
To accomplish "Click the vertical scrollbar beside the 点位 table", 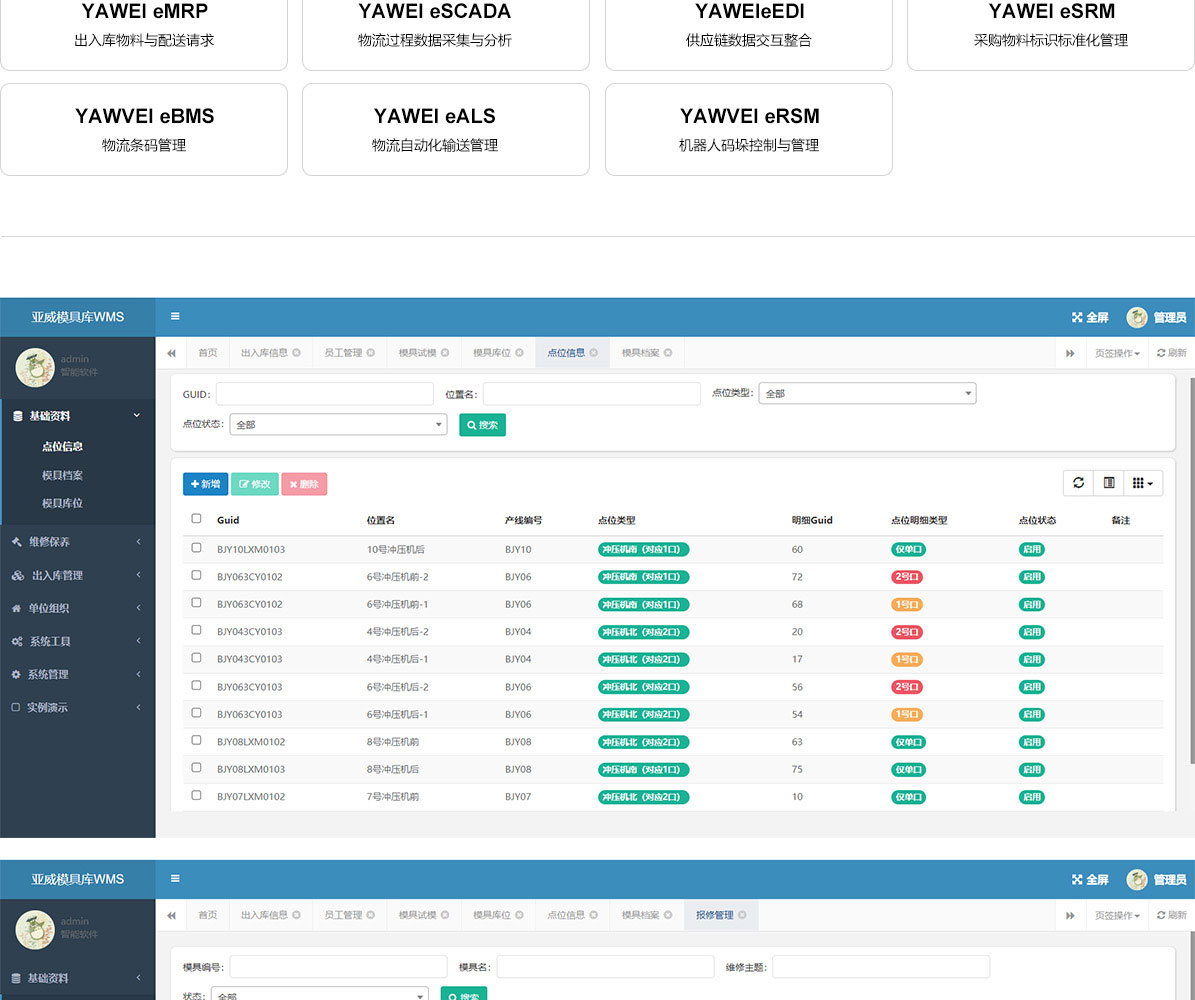I will [1190, 570].
